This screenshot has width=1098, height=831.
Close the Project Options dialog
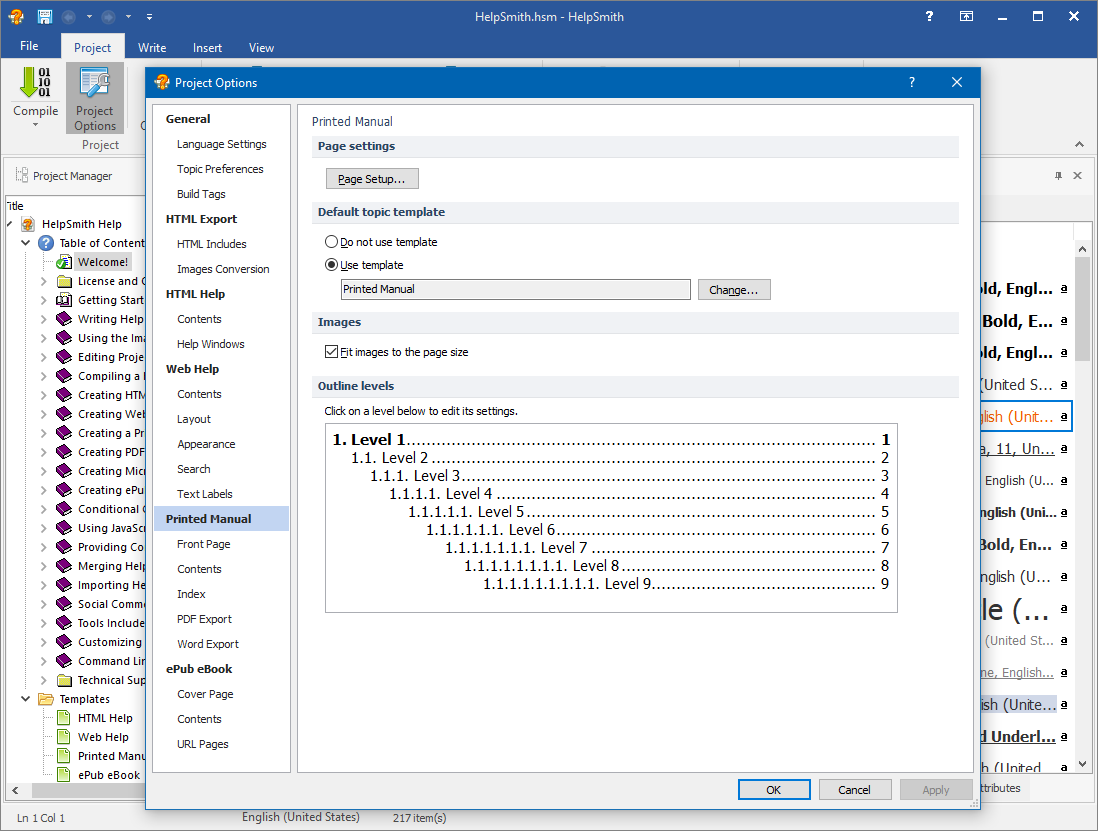[957, 83]
